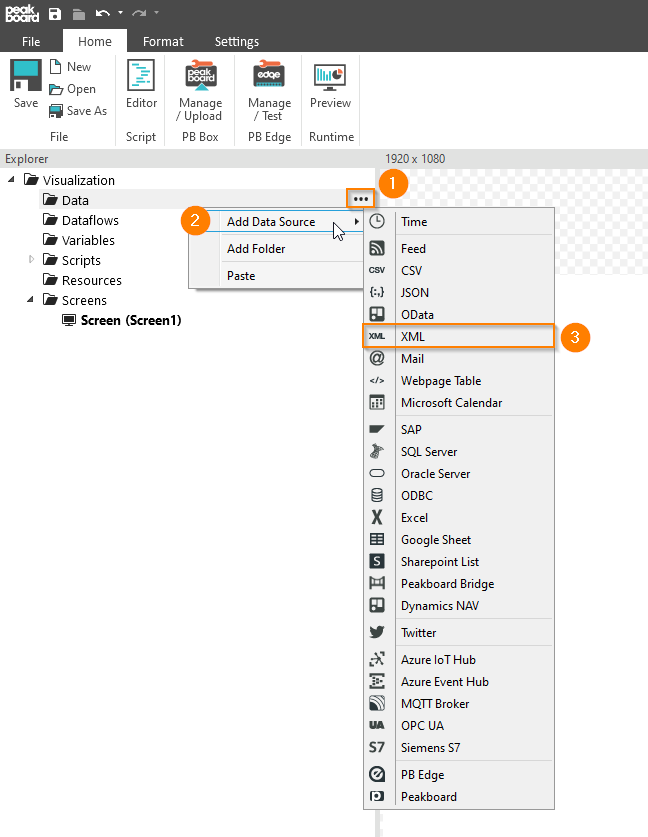
Task: Expand the Scripts tree node
Action: 31,259
